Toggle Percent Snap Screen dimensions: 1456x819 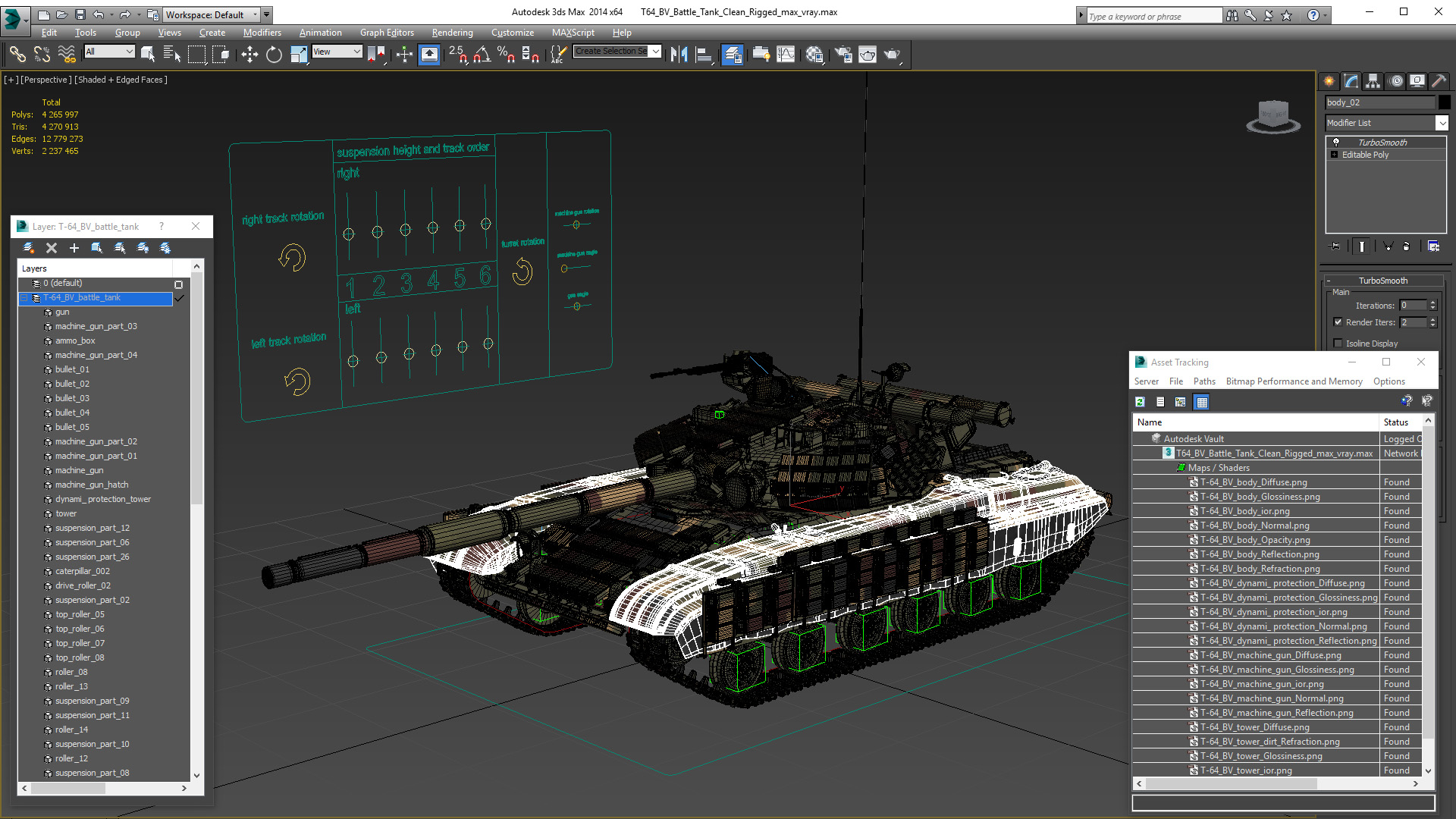(507, 54)
